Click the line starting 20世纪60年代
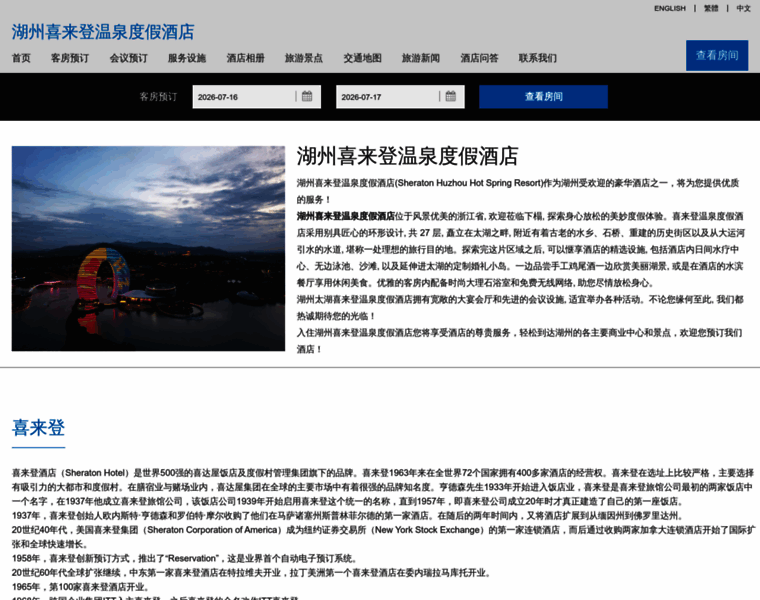This screenshot has width=760, height=600. pyautogui.click(x=253, y=573)
